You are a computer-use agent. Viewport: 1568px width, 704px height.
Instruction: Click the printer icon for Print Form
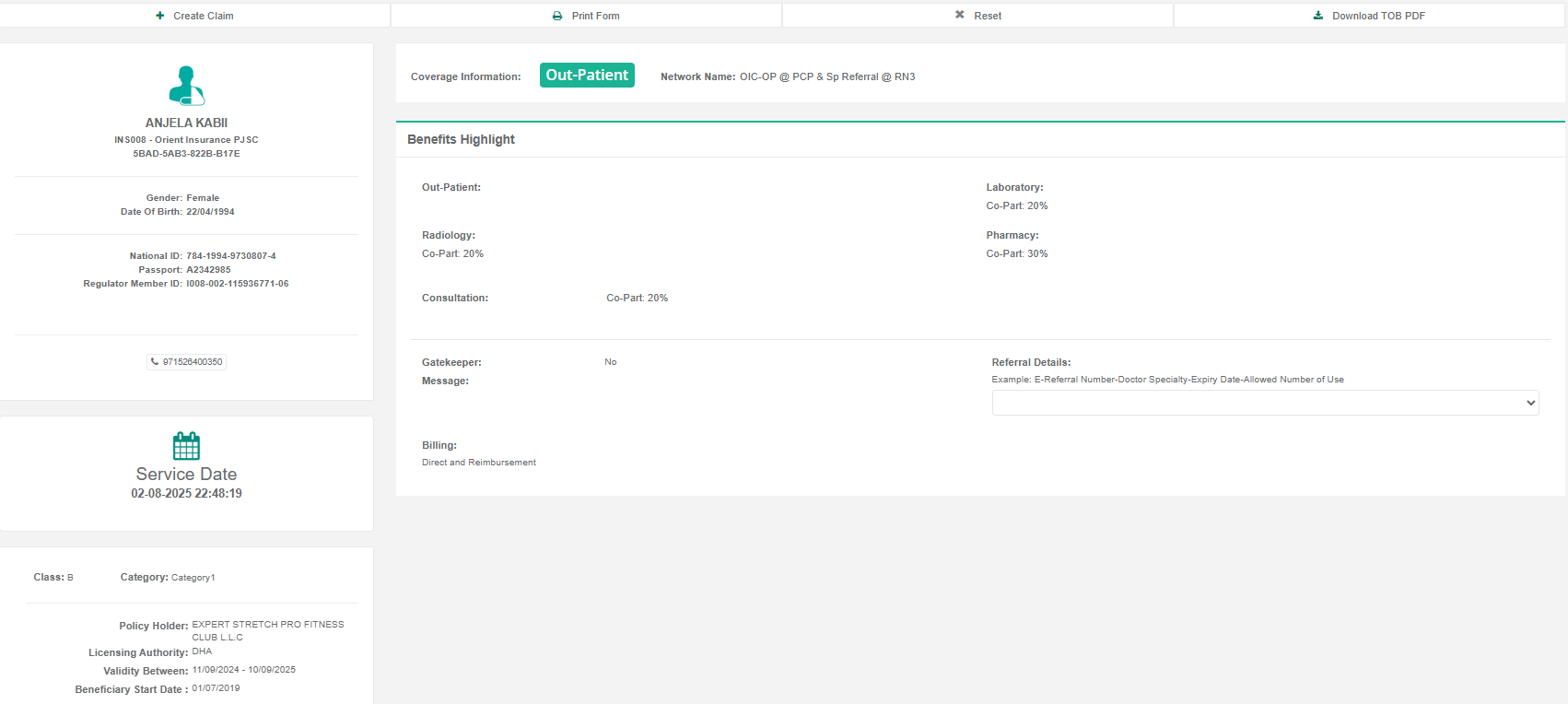click(x=557, y=16)
